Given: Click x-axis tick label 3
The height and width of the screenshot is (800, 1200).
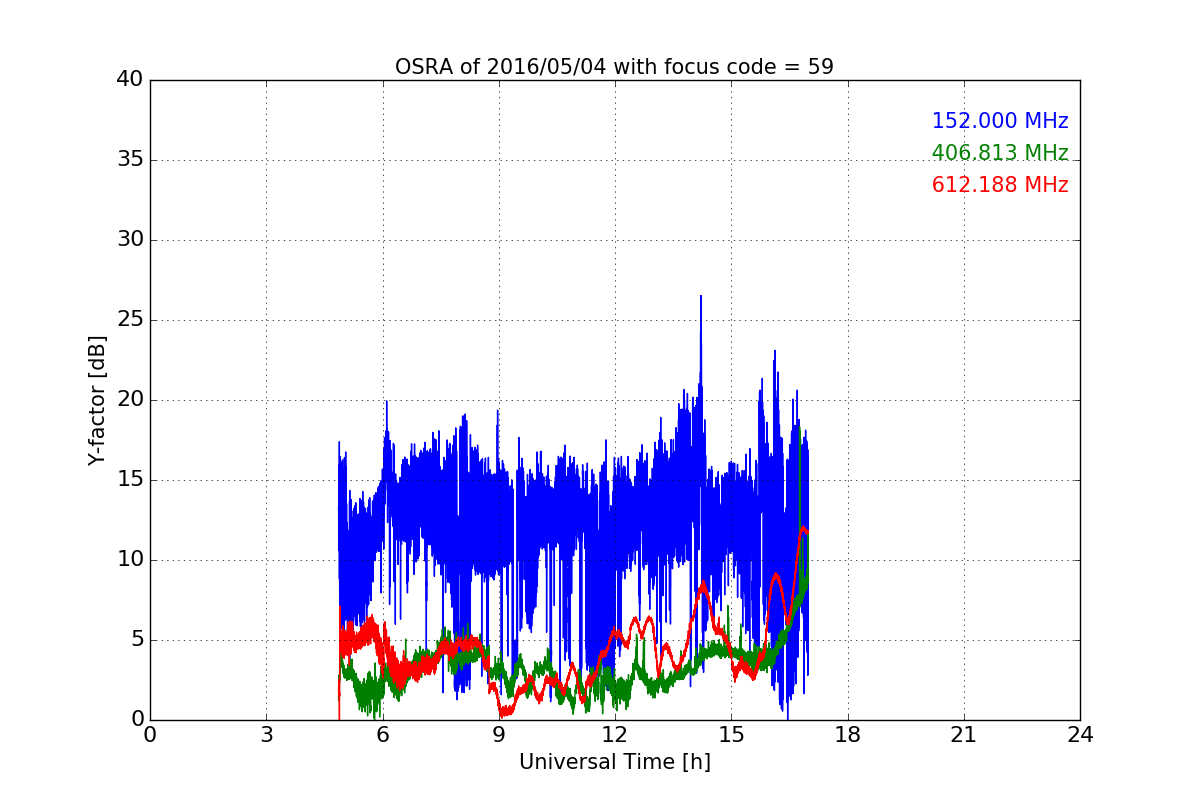Looking at the screenshot, I should (266, 734).
